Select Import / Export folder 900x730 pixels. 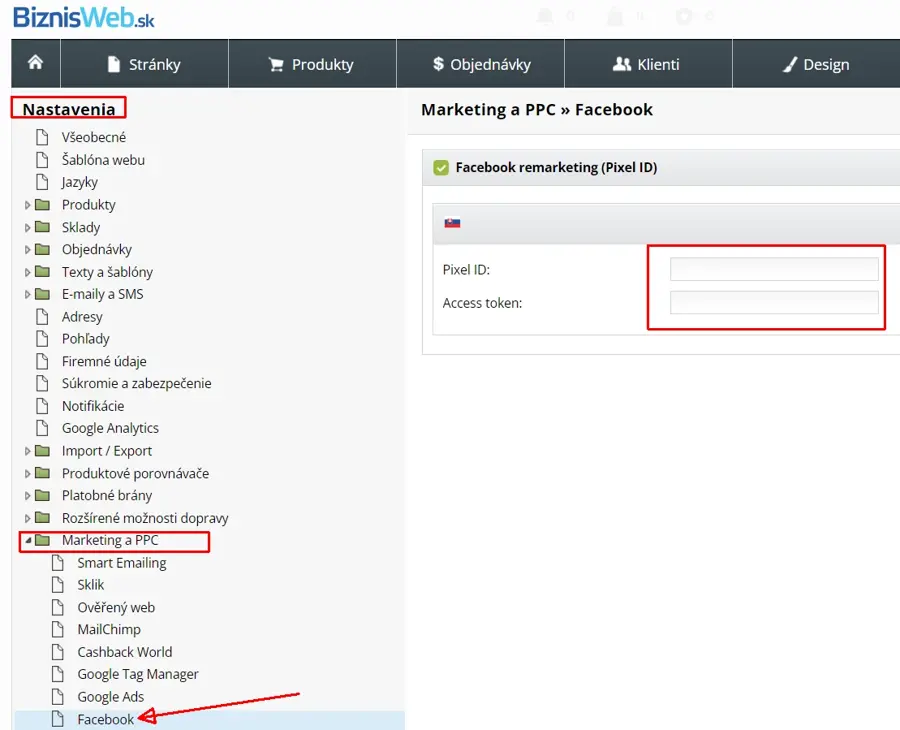click(107, 451)
